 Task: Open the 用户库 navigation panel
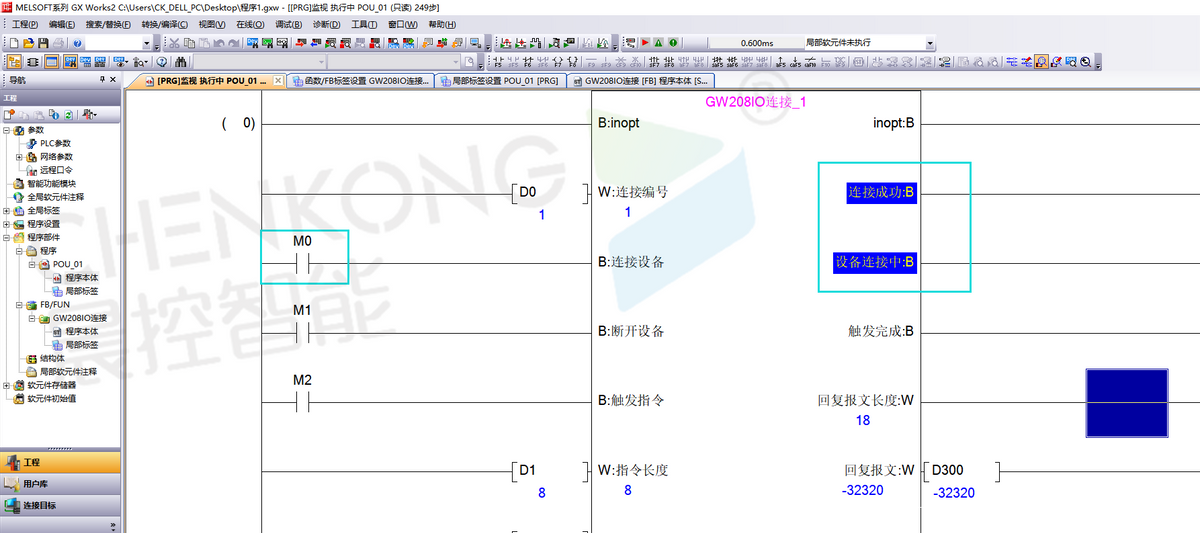[34, 484]
